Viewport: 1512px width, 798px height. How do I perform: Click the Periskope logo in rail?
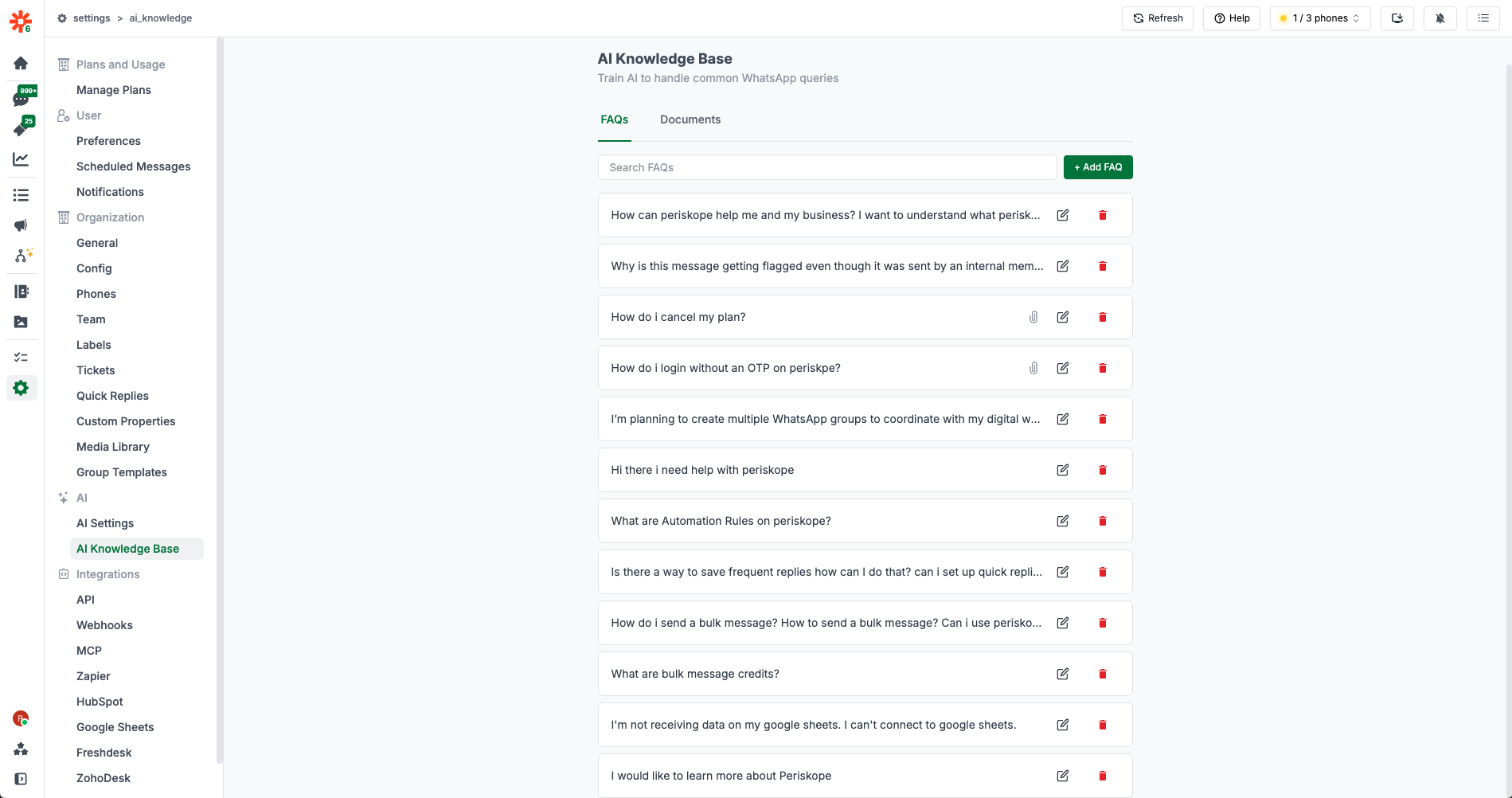point(21,22)
